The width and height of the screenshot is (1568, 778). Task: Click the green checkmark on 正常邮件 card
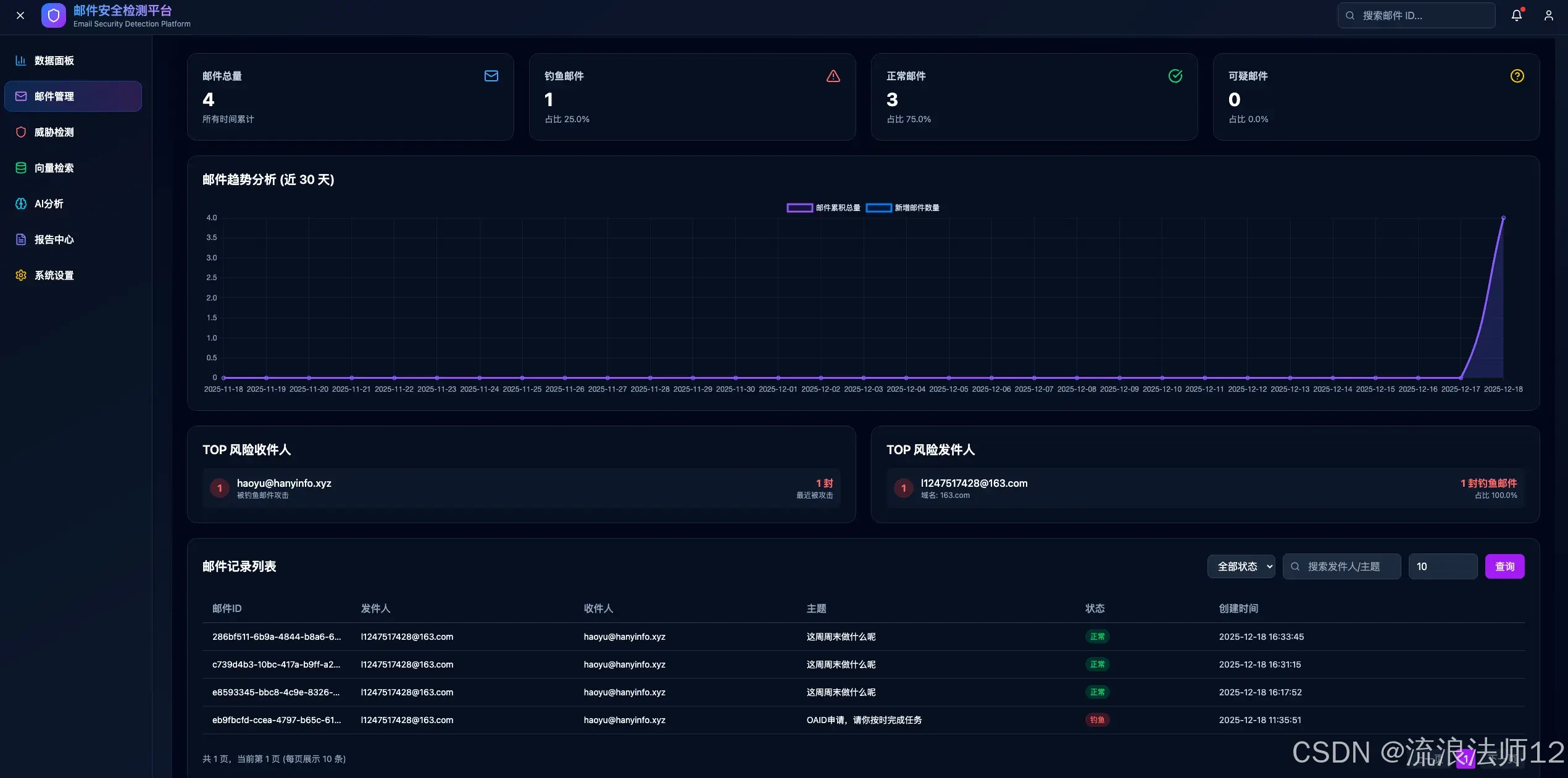(1175, 76)
